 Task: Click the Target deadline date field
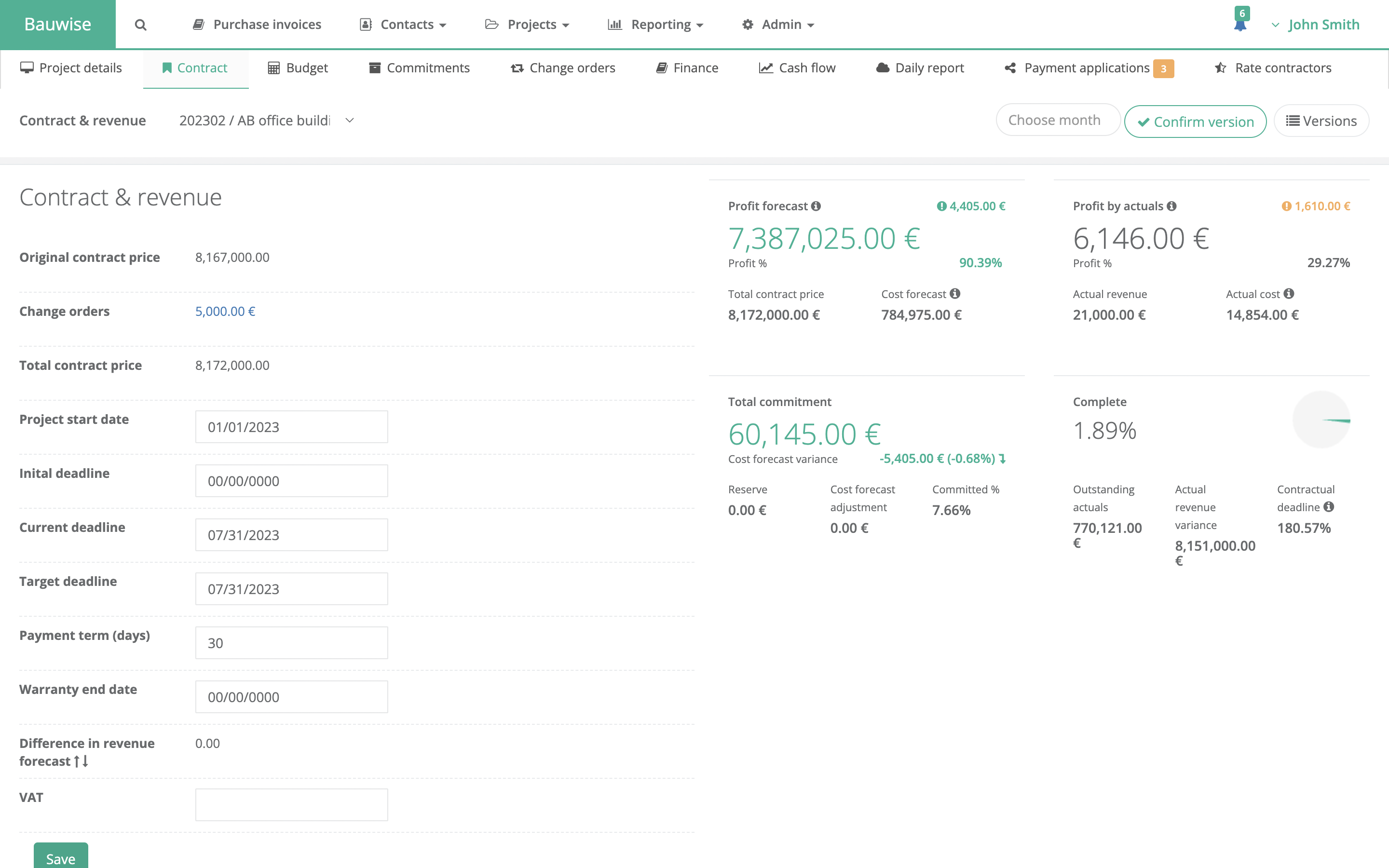coord(292,588)
